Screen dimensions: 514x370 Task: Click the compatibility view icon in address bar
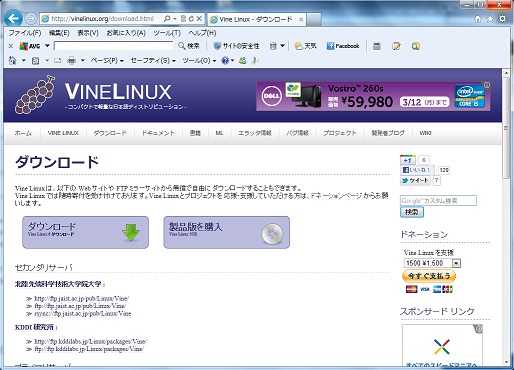pos(183,19)
